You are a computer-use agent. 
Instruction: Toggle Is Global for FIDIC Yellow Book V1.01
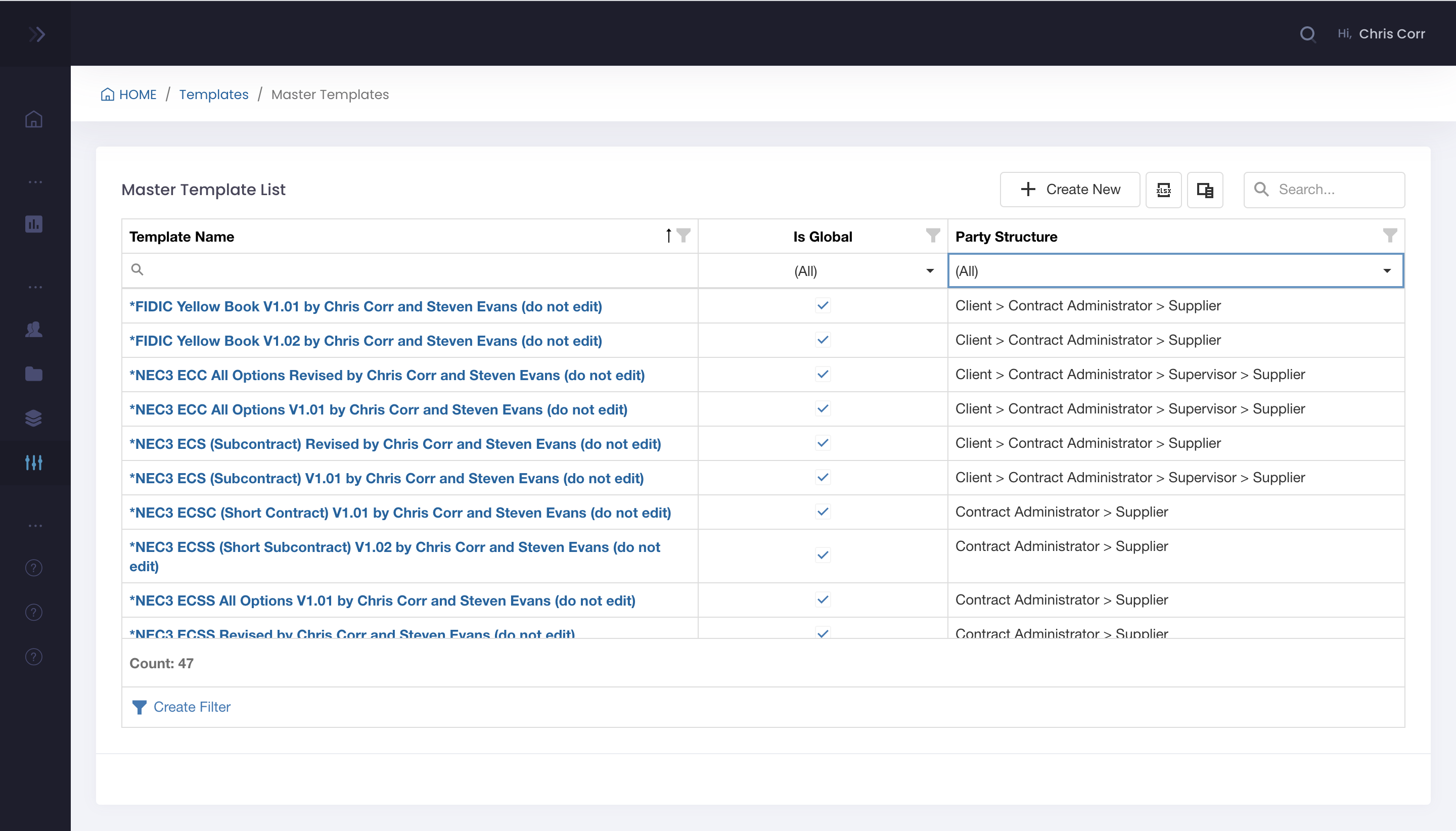[x=823, y=305]
